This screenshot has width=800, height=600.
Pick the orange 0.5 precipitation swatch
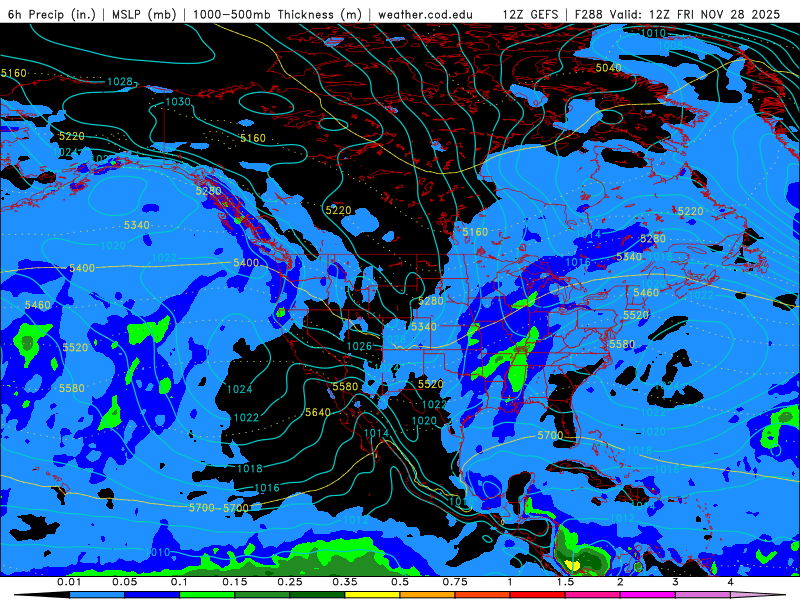click(x=428, y=595)
